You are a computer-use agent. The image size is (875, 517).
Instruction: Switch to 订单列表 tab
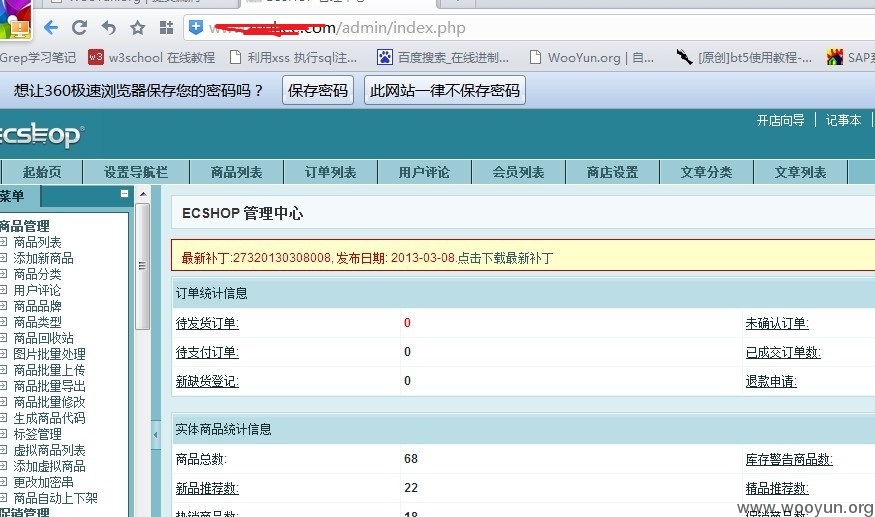pyautogui.click(x=330, y=172)
